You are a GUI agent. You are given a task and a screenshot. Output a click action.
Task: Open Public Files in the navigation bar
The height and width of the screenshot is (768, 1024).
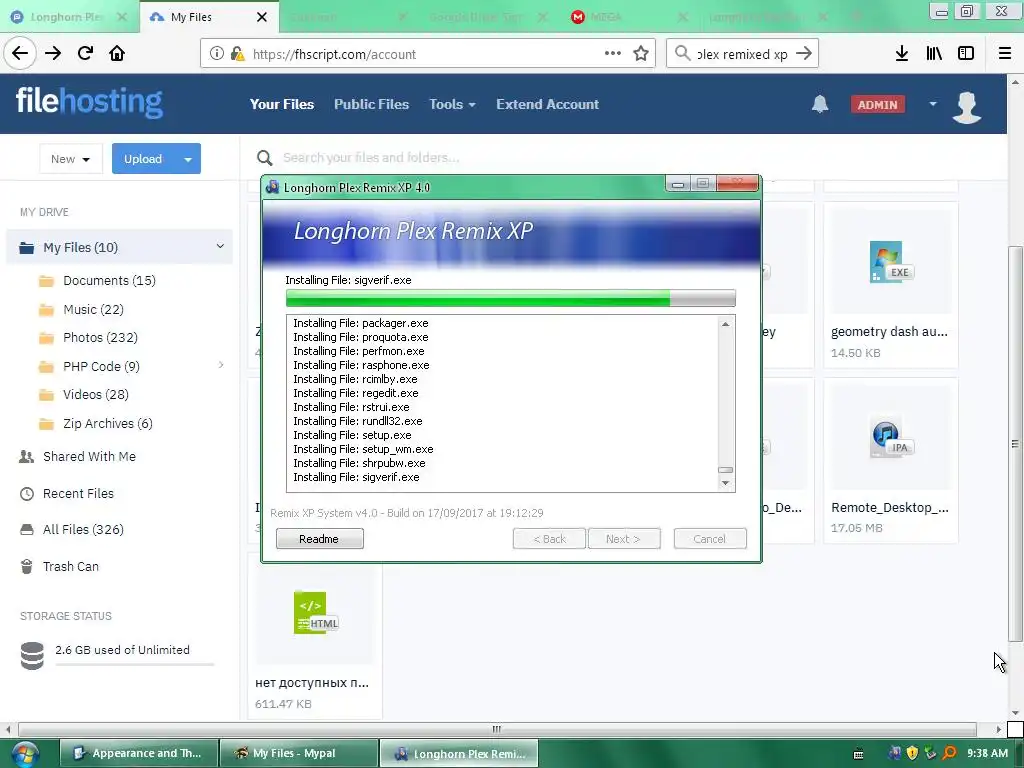[x=372, y=104]
